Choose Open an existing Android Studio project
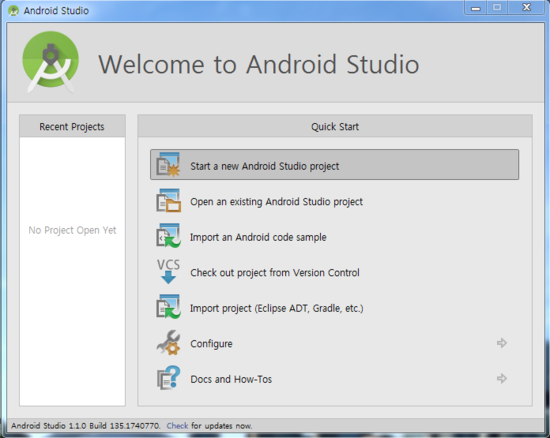This screenshot has height=438, width=550. tap(276, 202)
